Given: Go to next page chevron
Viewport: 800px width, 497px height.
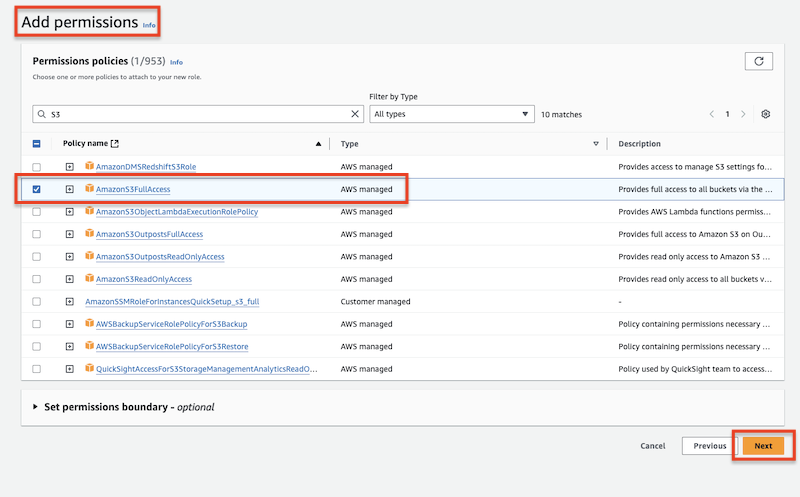Looking at the screenshot, I should 743,114.
